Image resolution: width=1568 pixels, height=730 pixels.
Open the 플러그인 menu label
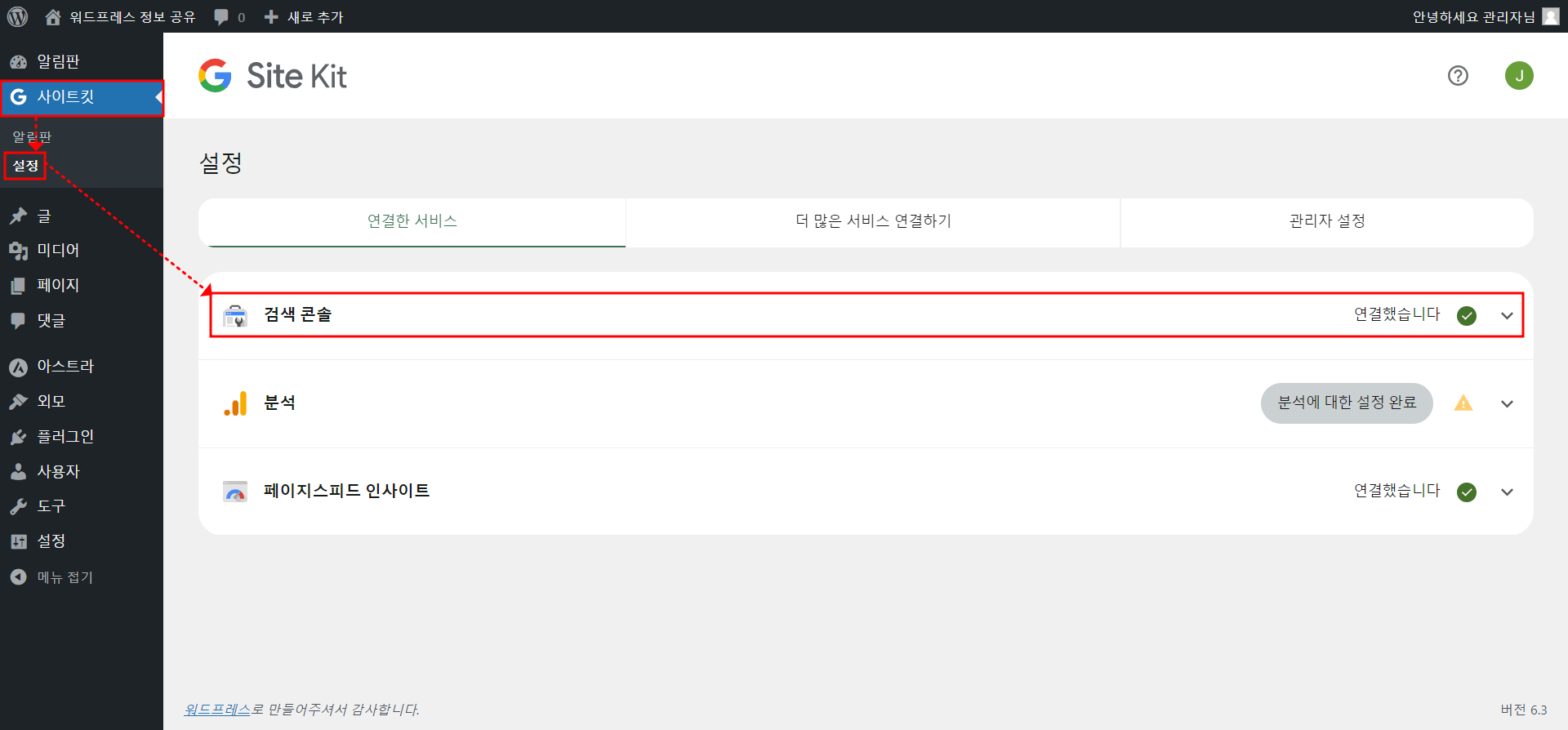pos(65,437)
